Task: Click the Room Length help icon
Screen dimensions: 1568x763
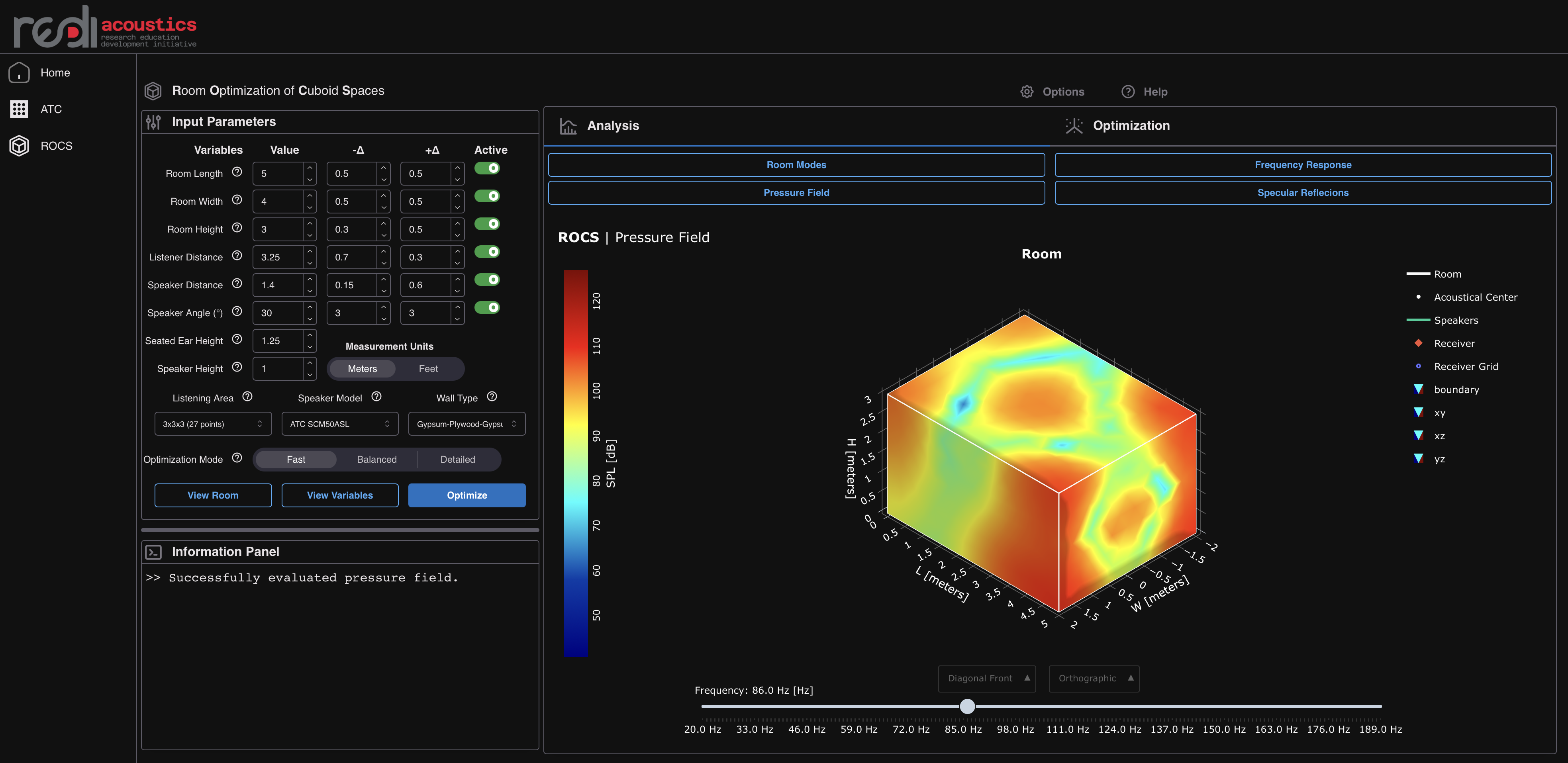Action: tap(237, 172)
